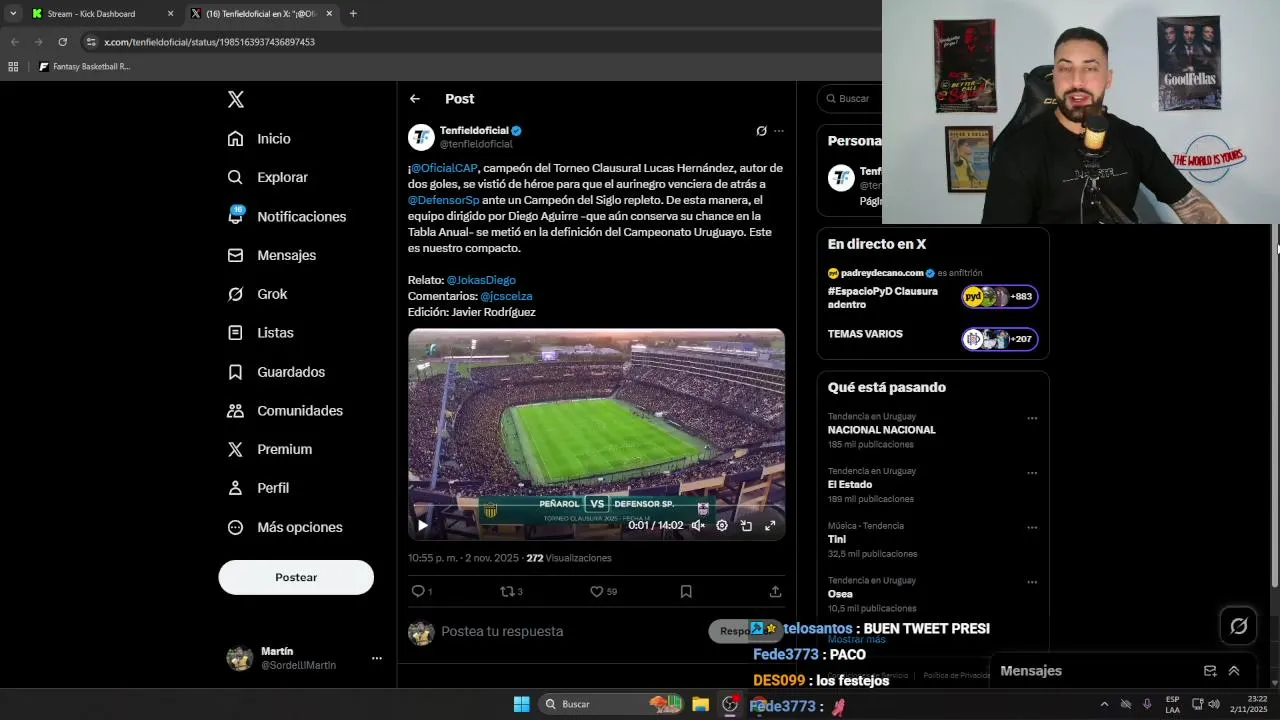1280x720 pixels.
Task: Open Comunidades section
Action: coord(285,411)
